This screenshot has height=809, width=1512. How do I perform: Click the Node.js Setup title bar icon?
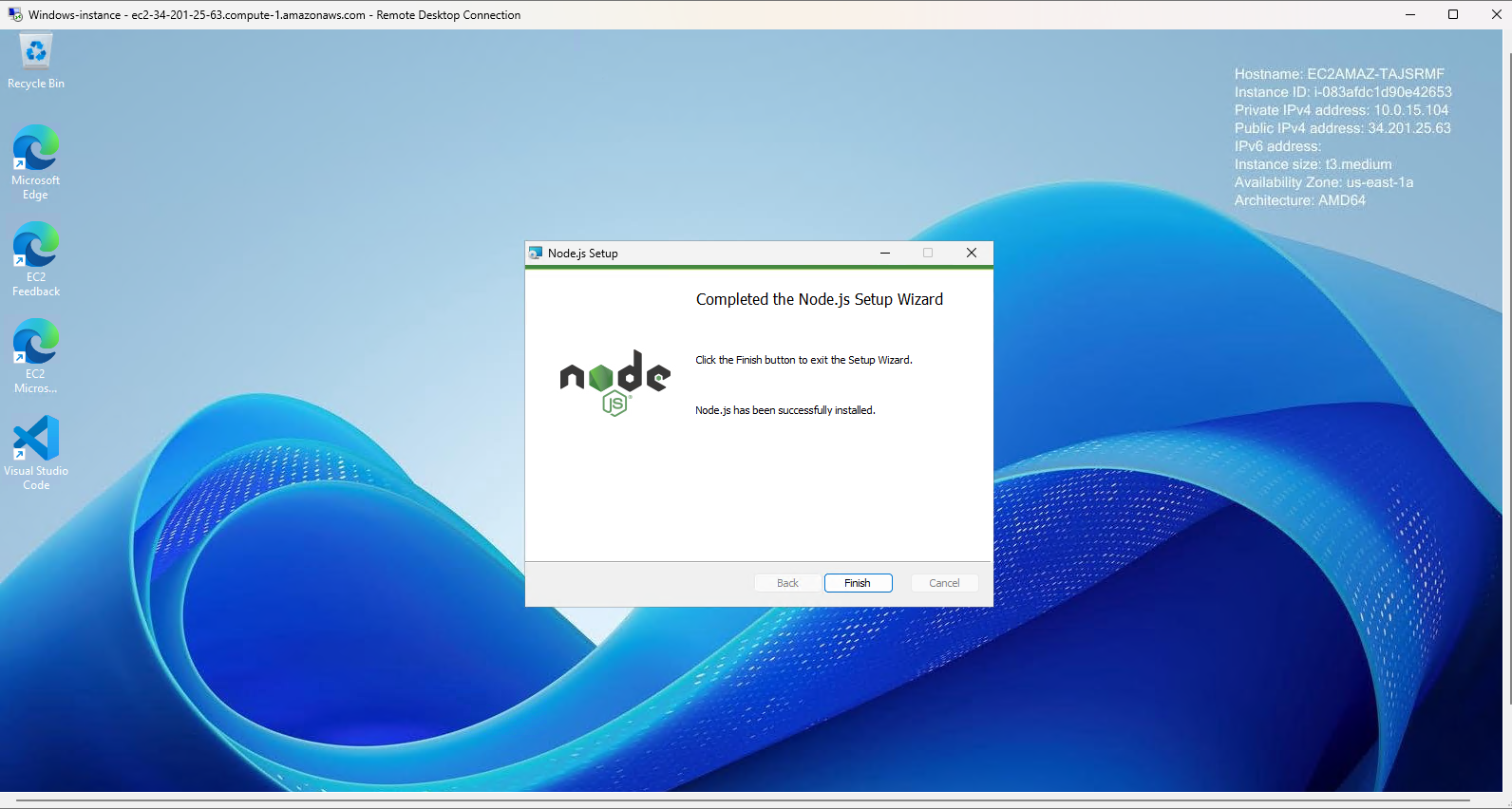[x=536, y=254]
